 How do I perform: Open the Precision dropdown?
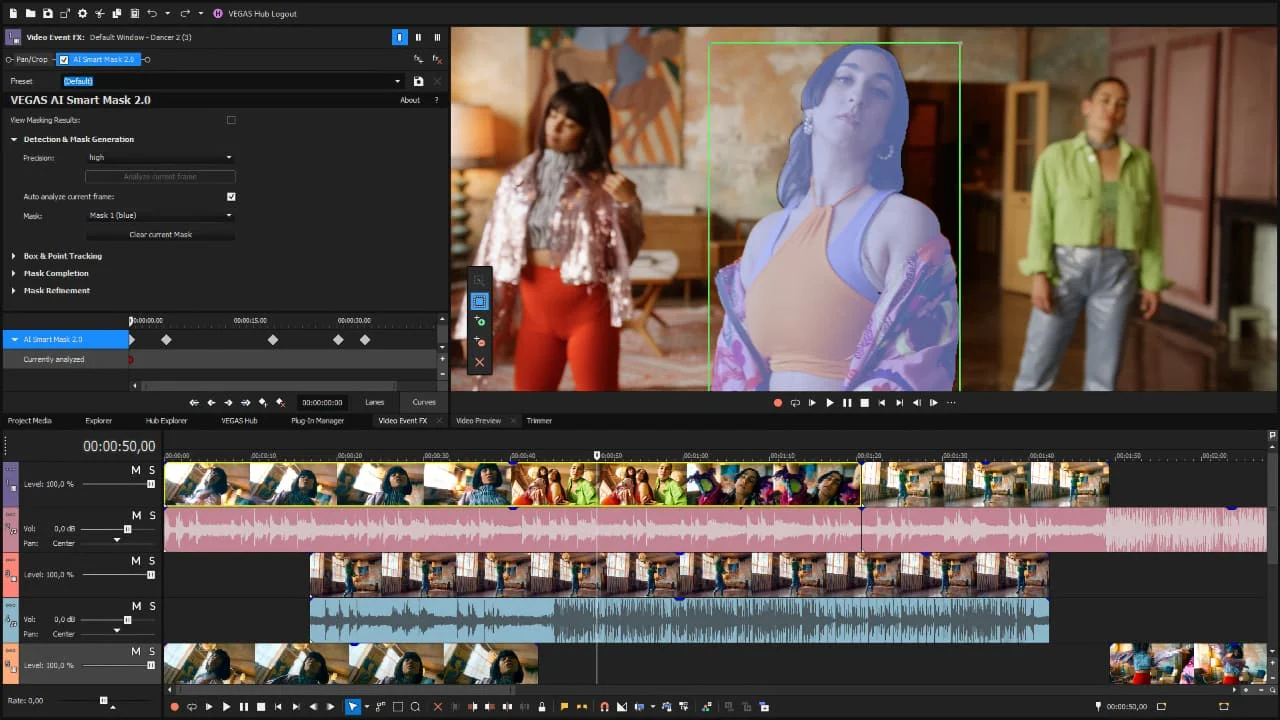pyautogui.click(x=160, y=157)
